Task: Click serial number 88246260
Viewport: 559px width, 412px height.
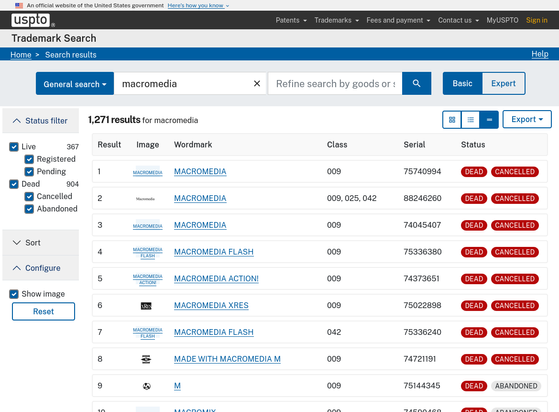Action: pyautogui.click(x=422, y=198)
